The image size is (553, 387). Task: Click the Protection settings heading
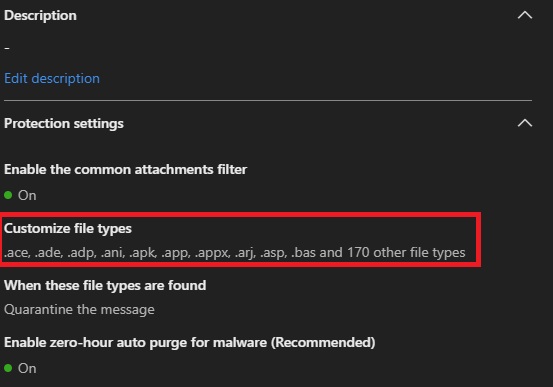[x=64, y=123]
